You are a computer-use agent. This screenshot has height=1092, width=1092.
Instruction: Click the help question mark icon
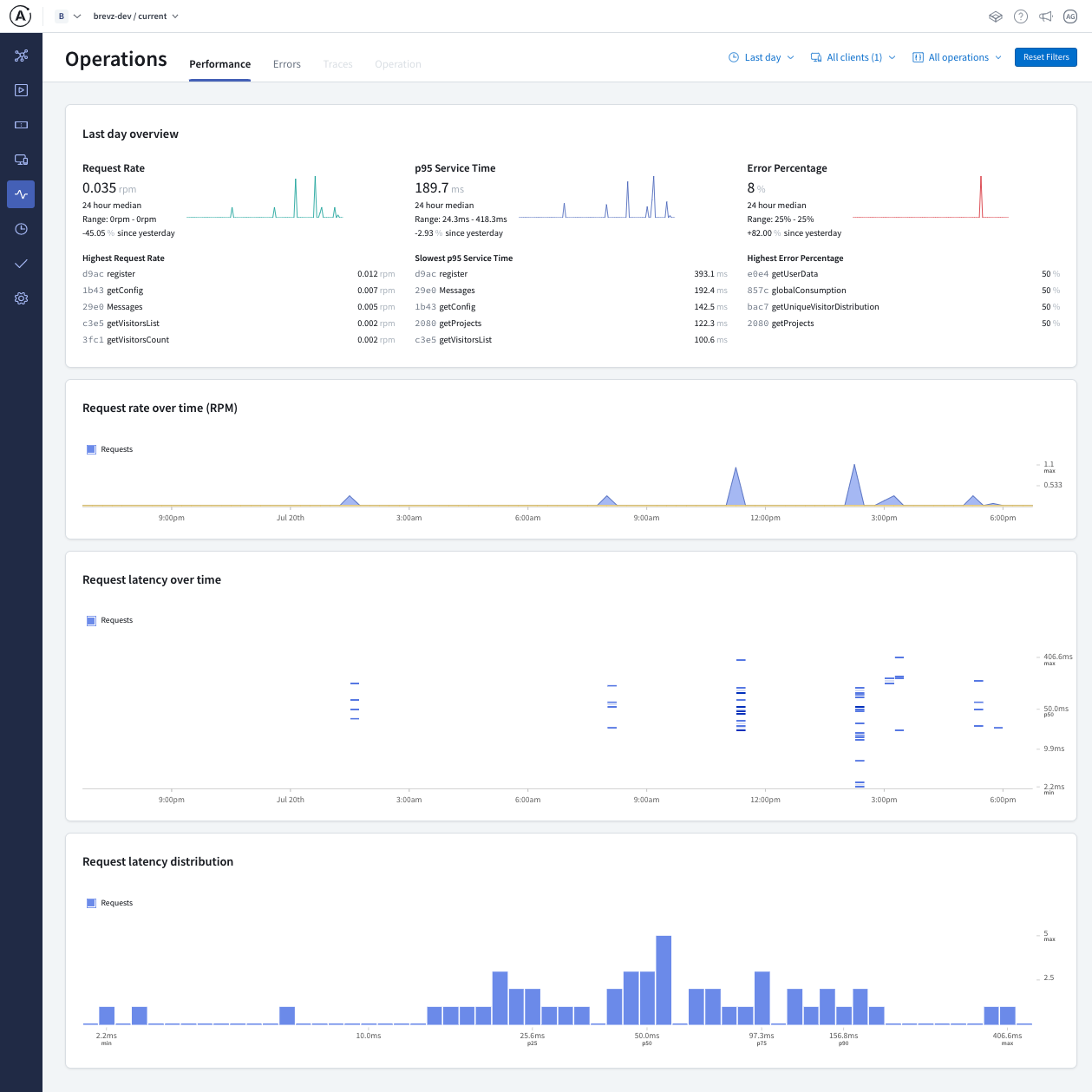tap(1021, 16)
